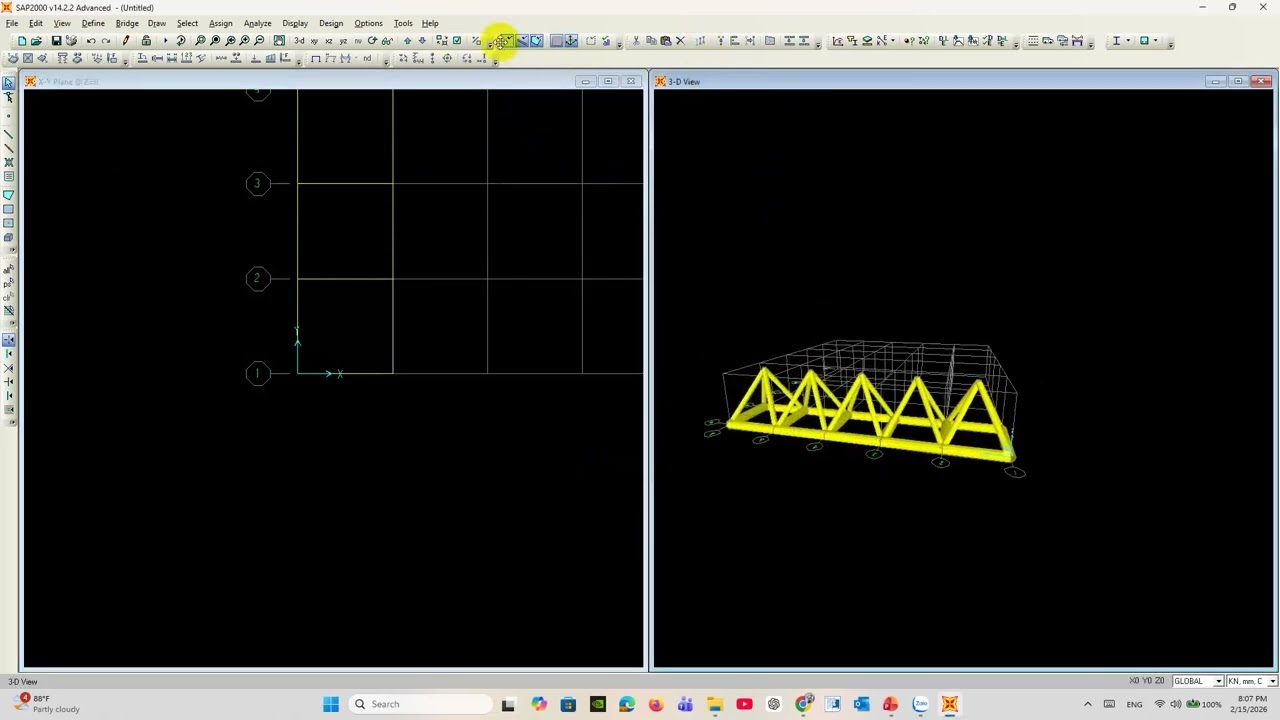Viewport: 1280px width, 720px height.
Task: Open the shell design toolbar dropdown arrow
Action: click(x=1157, y=42)
